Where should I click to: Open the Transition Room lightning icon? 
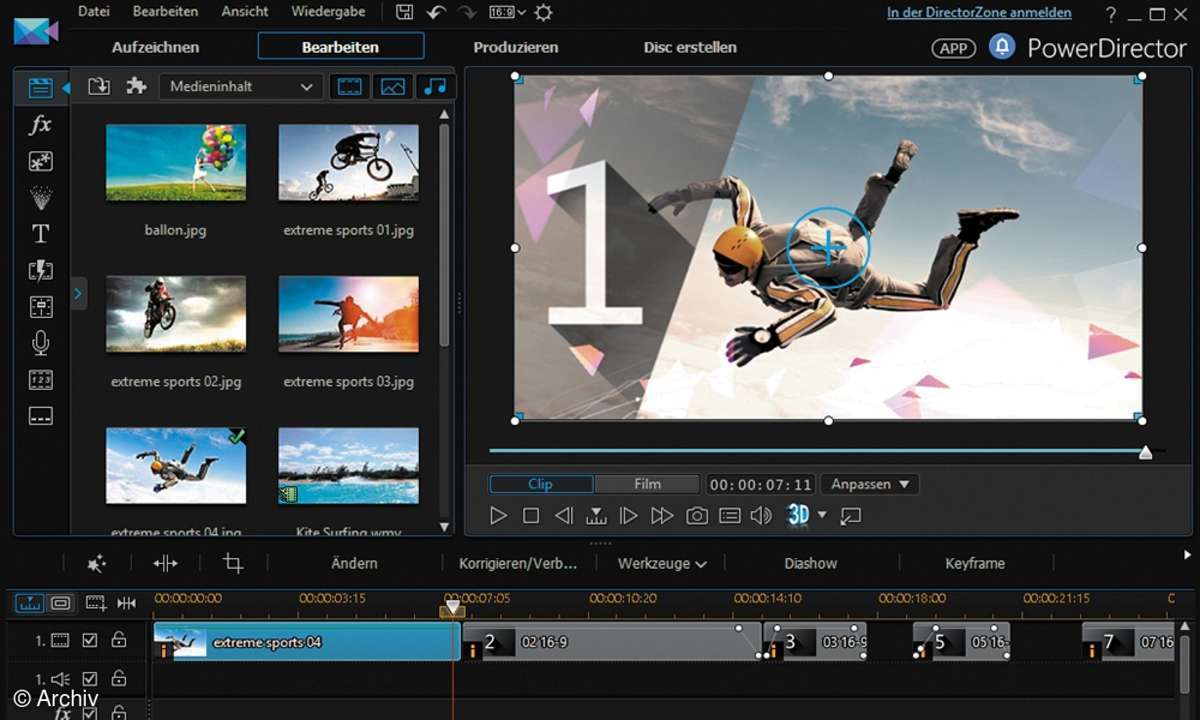pos(40,270)
